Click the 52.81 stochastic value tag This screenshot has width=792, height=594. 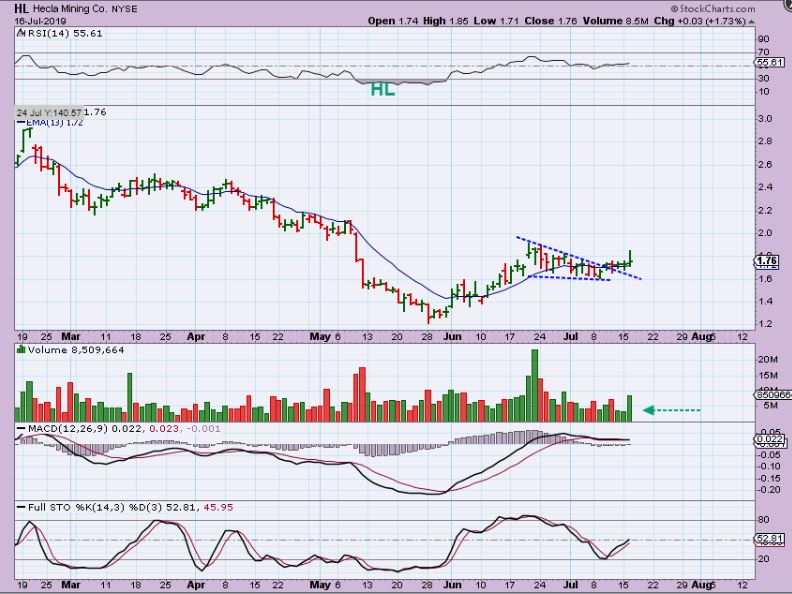pyautogui.click(x=767, y=539)
